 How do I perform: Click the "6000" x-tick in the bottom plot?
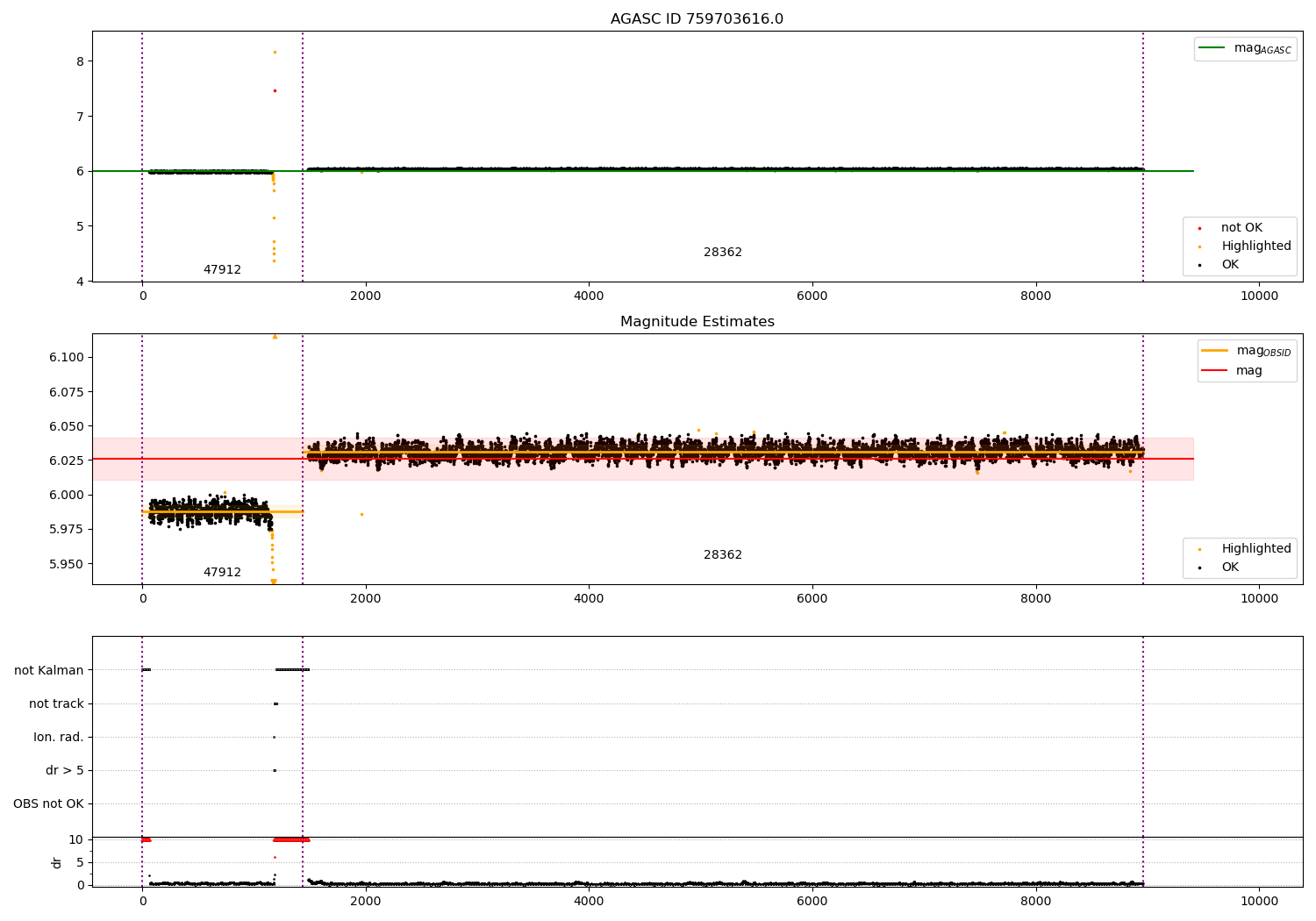tap(812, 901)
